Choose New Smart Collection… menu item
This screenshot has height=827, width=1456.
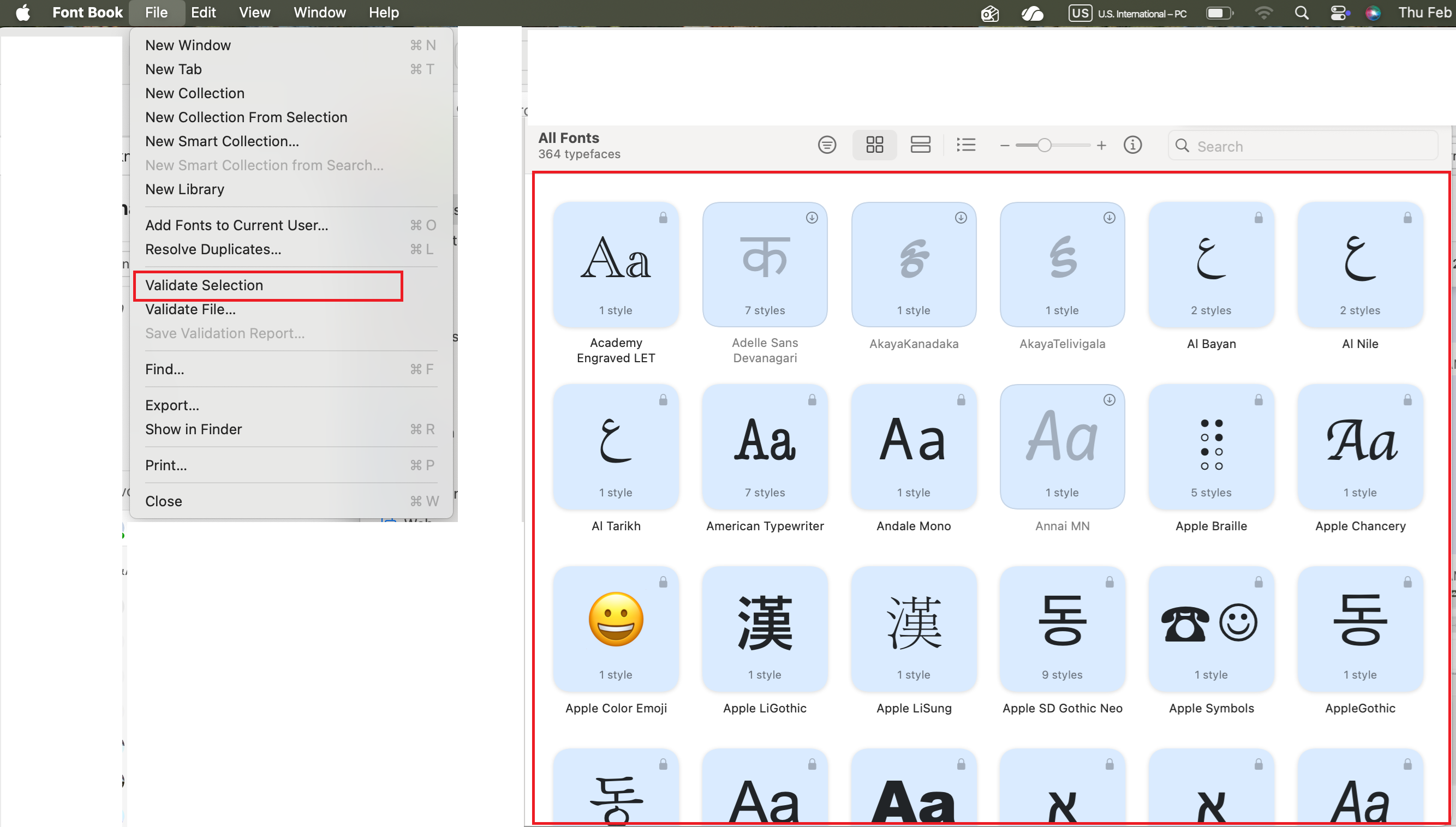(x=291, y=141)
